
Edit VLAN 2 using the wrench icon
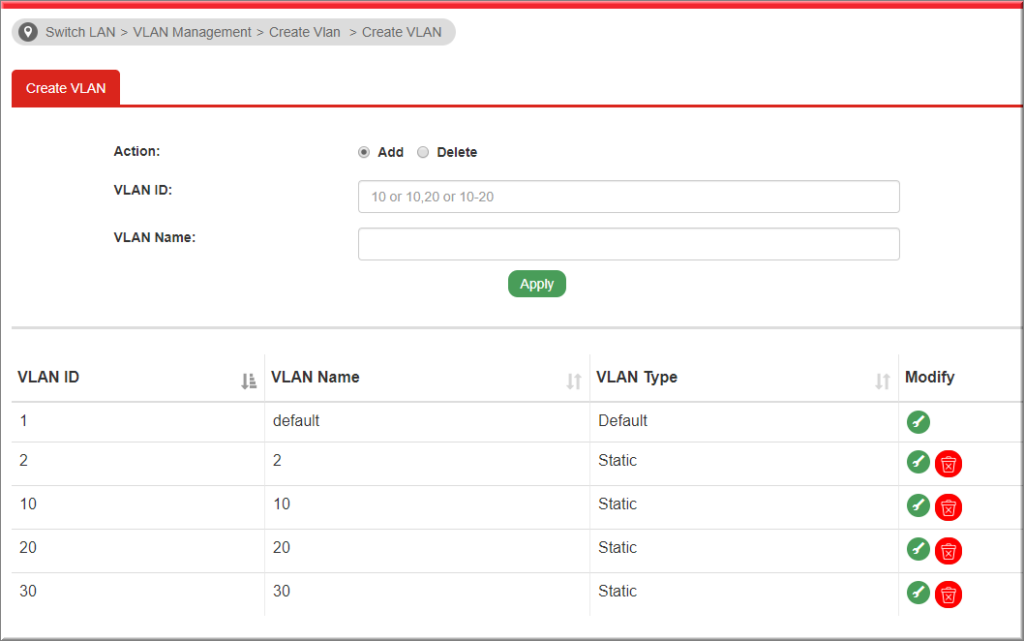pyautogui.click(x=918, y=462)
